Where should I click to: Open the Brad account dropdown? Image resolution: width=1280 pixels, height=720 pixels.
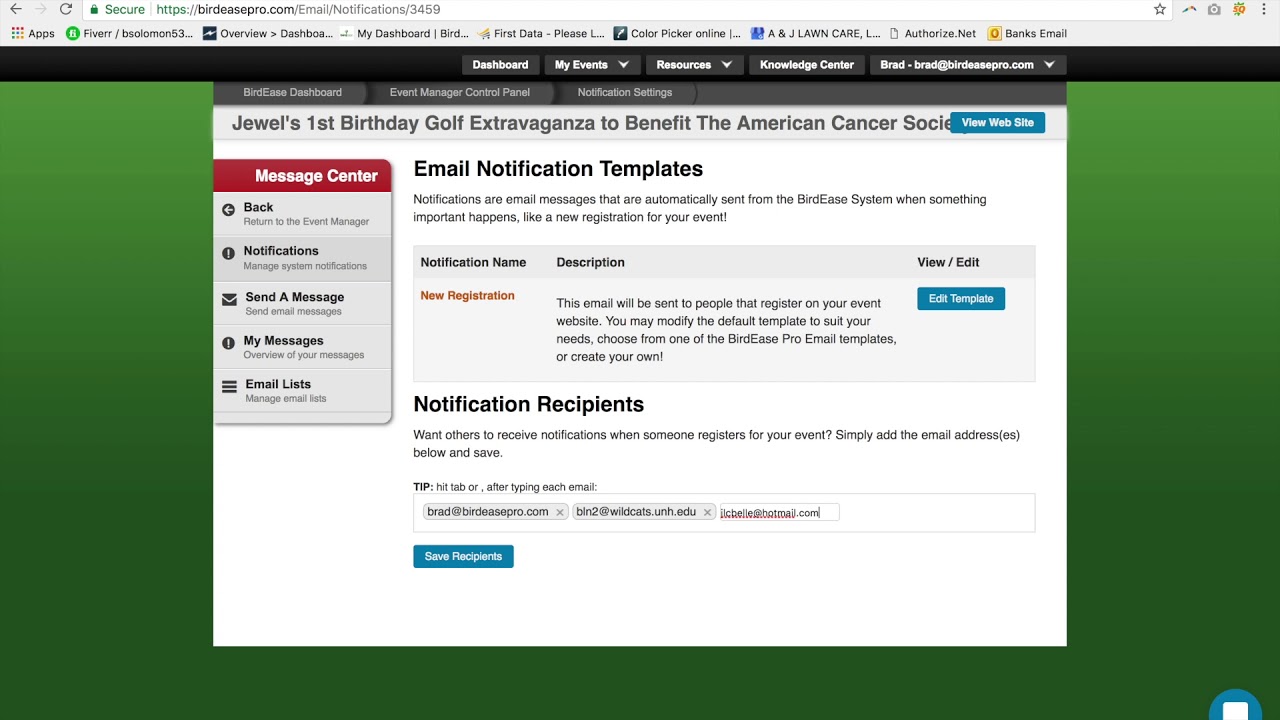tap(967, 65)
